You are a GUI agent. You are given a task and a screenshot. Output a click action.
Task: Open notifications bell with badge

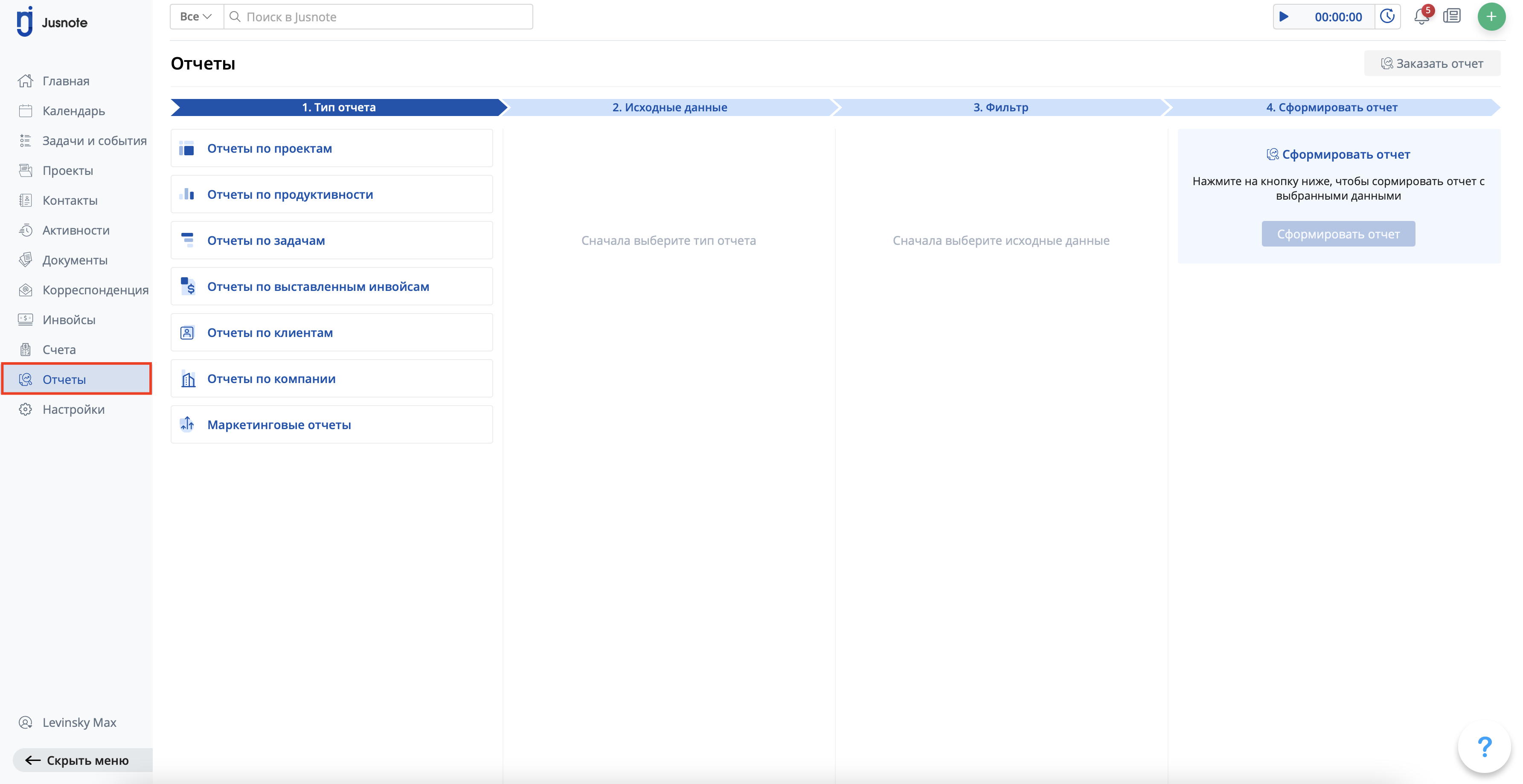1421,17
